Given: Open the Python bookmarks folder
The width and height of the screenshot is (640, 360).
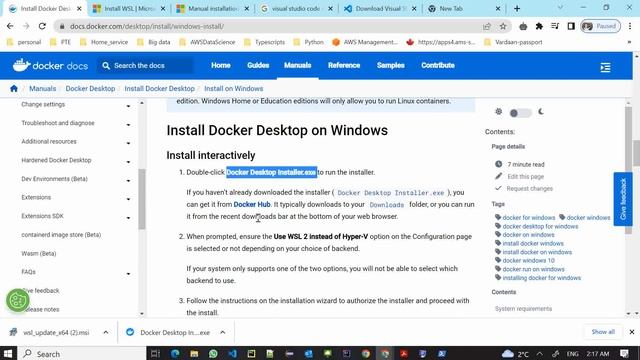Looking at the screenshot, I should point(309,42).
